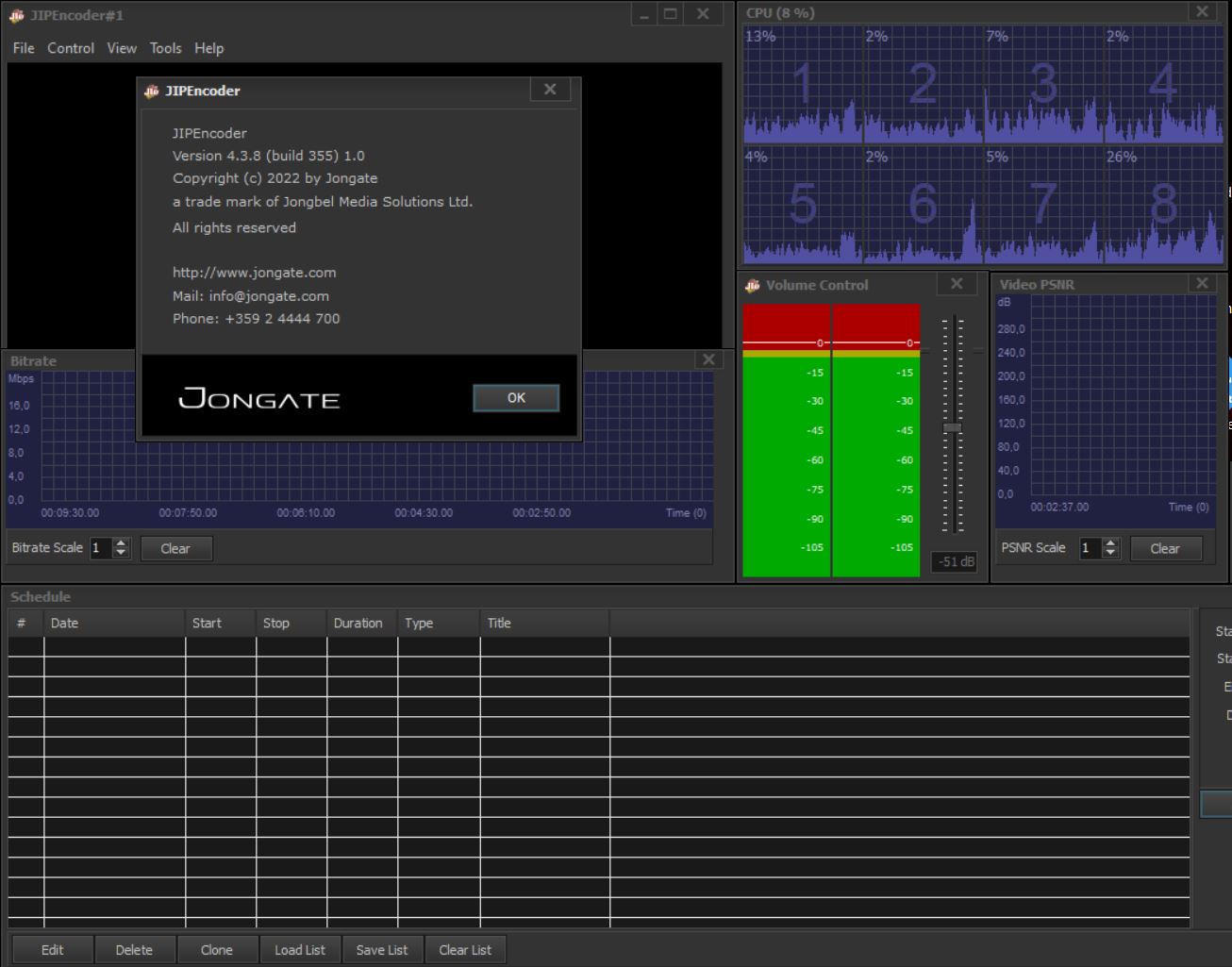Screen dimensions: 1232x967
Task: Click the info@jongate.com mail address text
Action: pyautogui.click(x=269, y=295)
